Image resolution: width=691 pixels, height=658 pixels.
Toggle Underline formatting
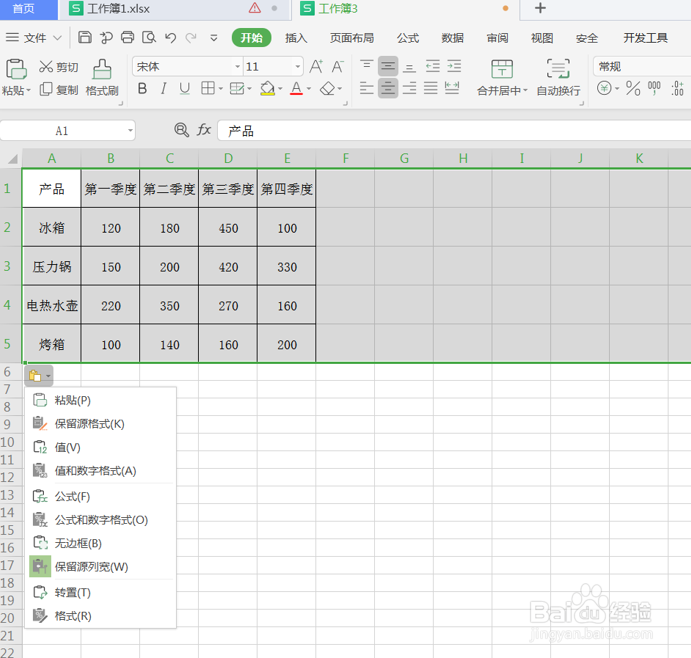pyautogui.click(x=185, y=89)
